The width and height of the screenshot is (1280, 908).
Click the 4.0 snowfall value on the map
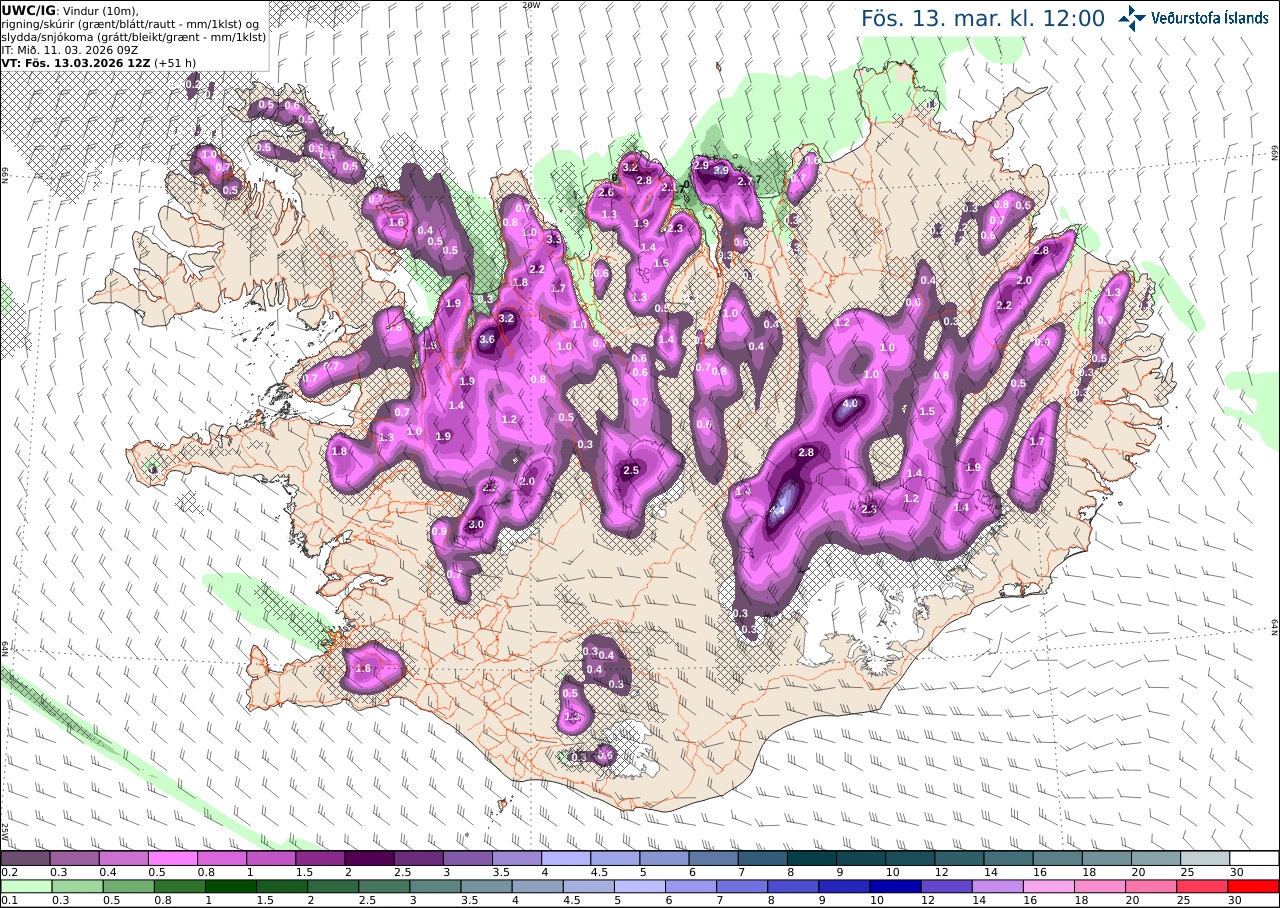point(851,404)
